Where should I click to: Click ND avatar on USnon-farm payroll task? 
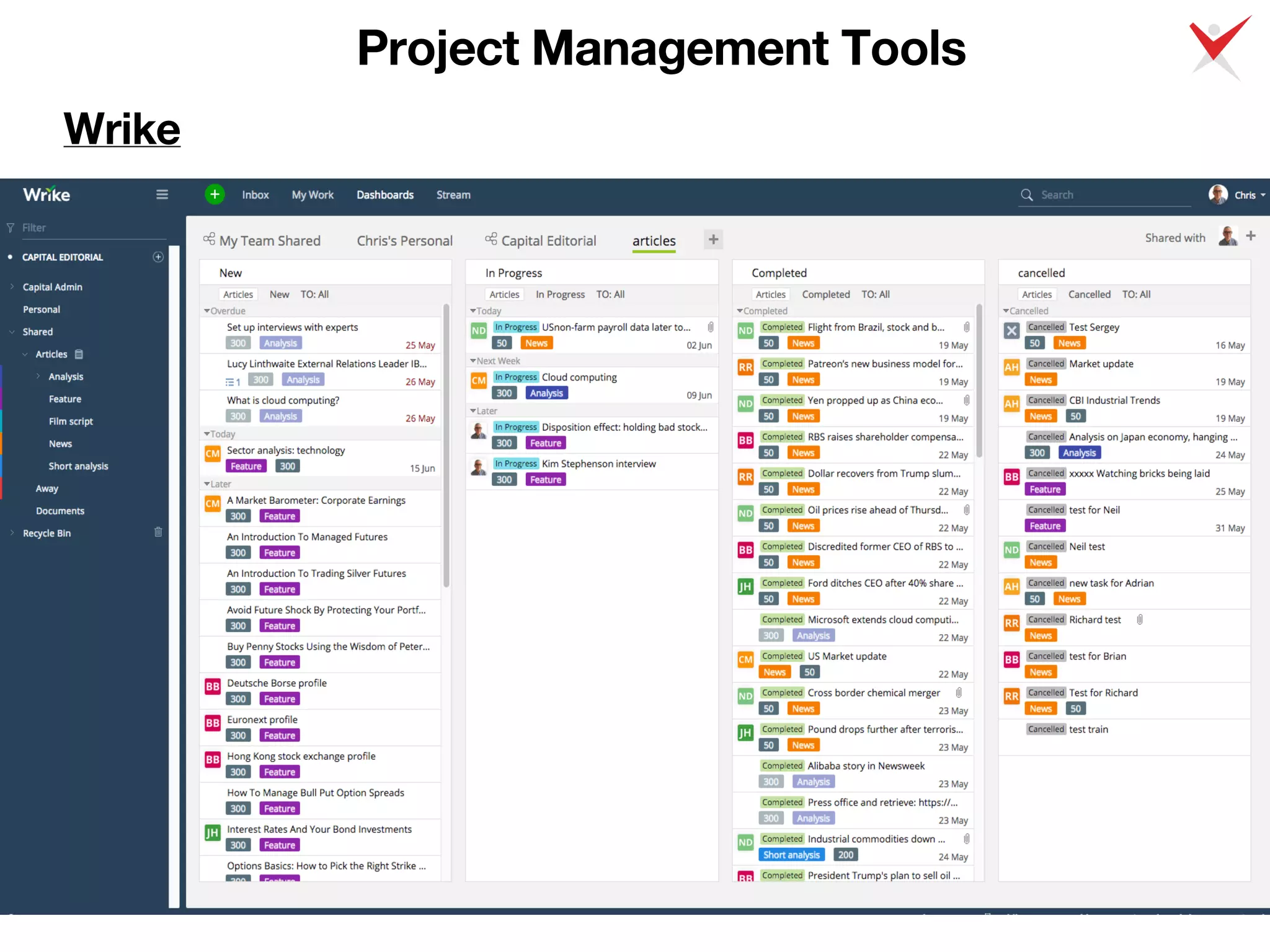[479, 330]
